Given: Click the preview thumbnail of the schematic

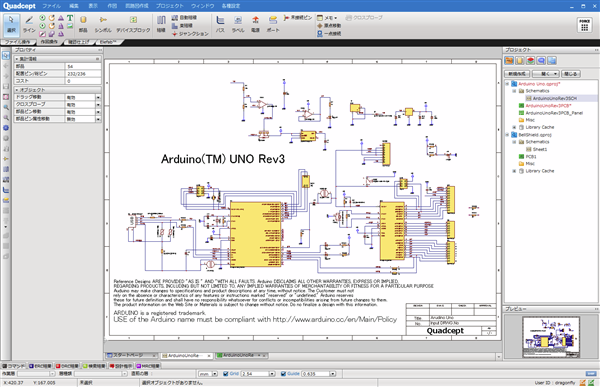Looking at the screenshot, I should point(551,337).
